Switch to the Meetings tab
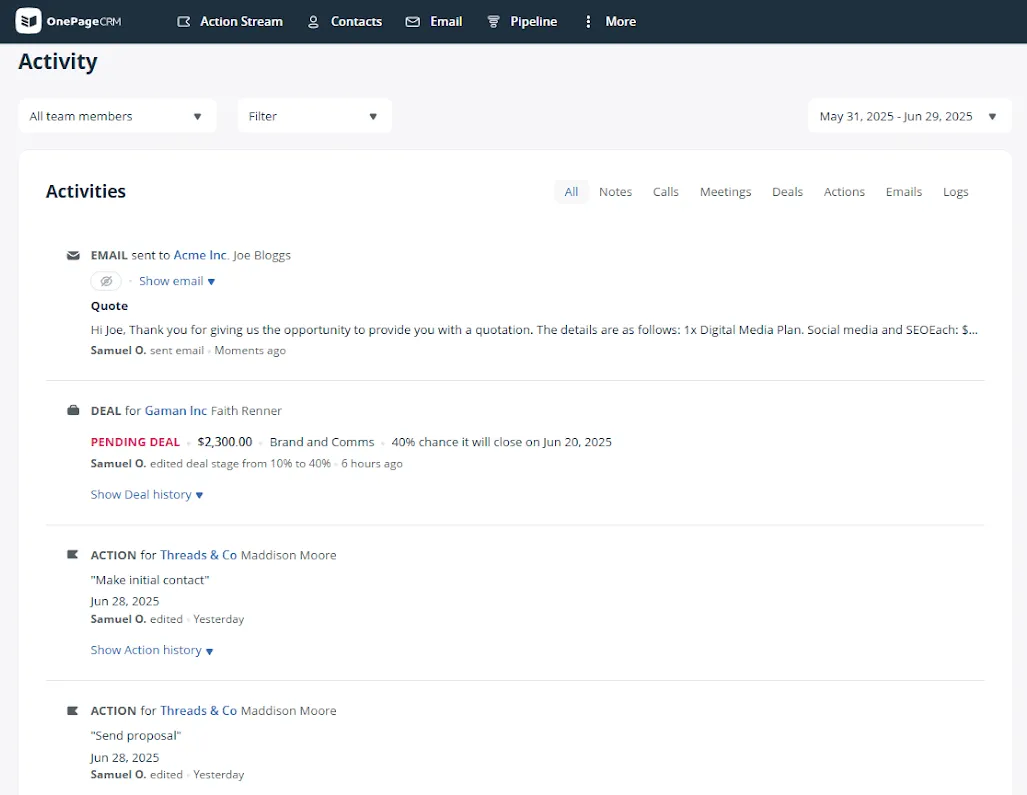This screenshot has width=1027, height=795. [x=725, y=192]
